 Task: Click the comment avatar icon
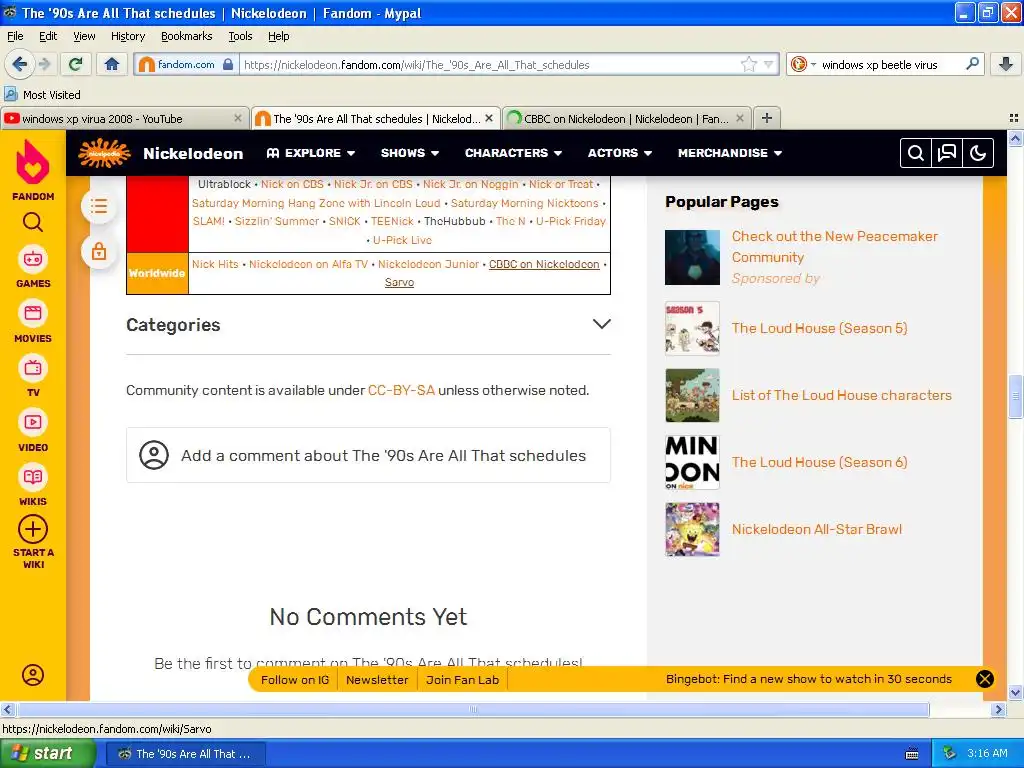pyautogui.click(x=154, y=455)
